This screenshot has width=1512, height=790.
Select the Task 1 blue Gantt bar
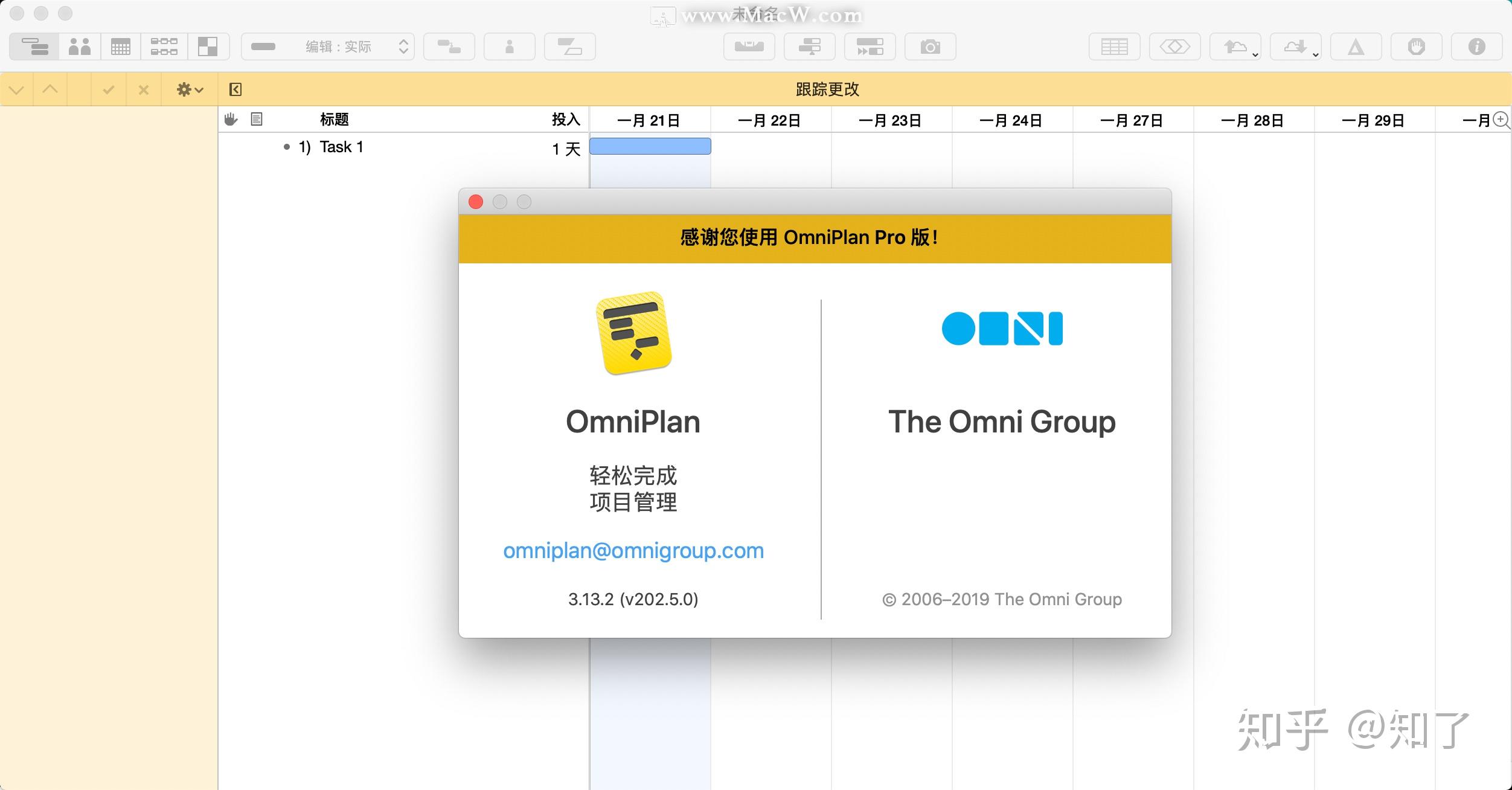[650, 146]
